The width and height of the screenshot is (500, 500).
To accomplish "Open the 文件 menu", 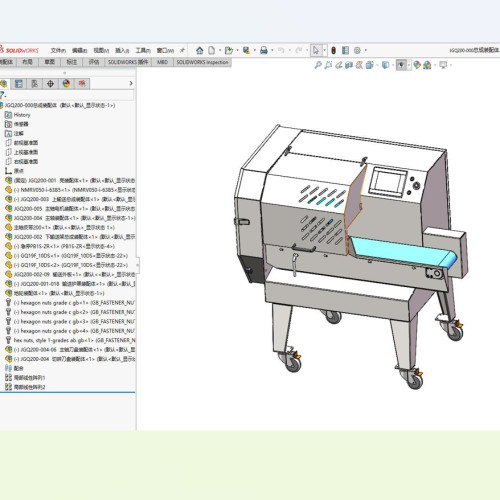I will pyautogui.click(x=58, y=50).
